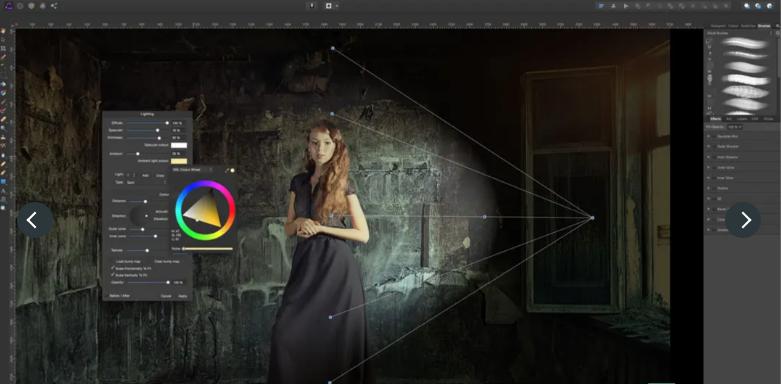Click Add light button
Image resolution: width=782 pixels, height=384 pixels.
point(145,175)
